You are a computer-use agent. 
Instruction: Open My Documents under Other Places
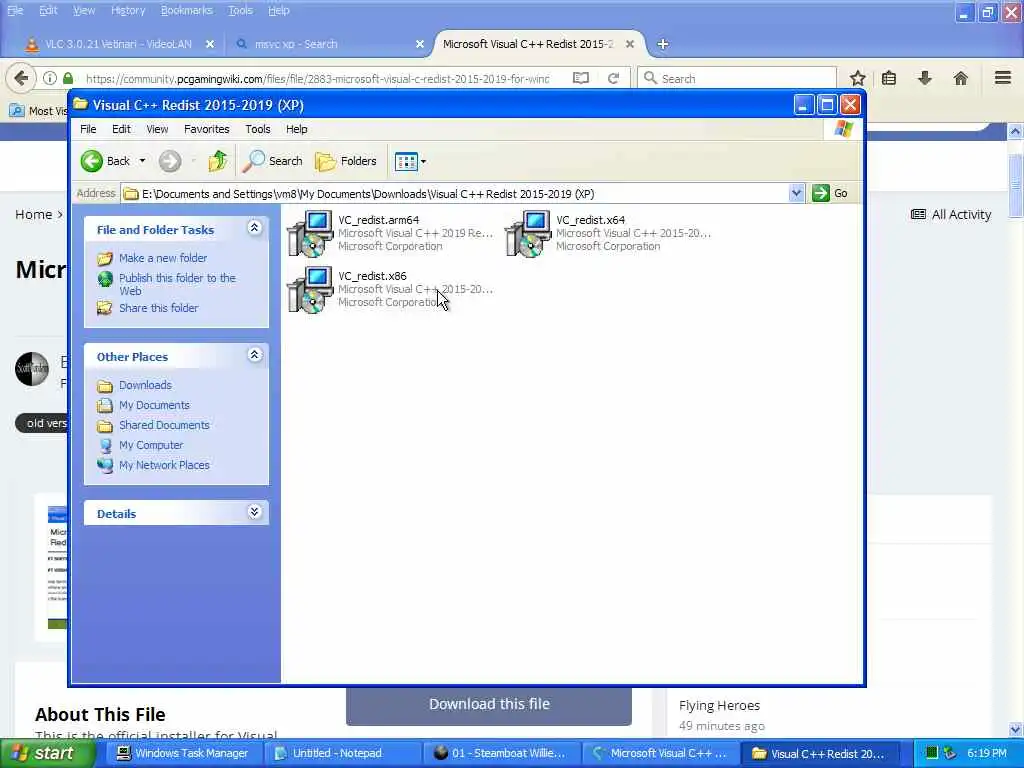(x=154, y=405)
